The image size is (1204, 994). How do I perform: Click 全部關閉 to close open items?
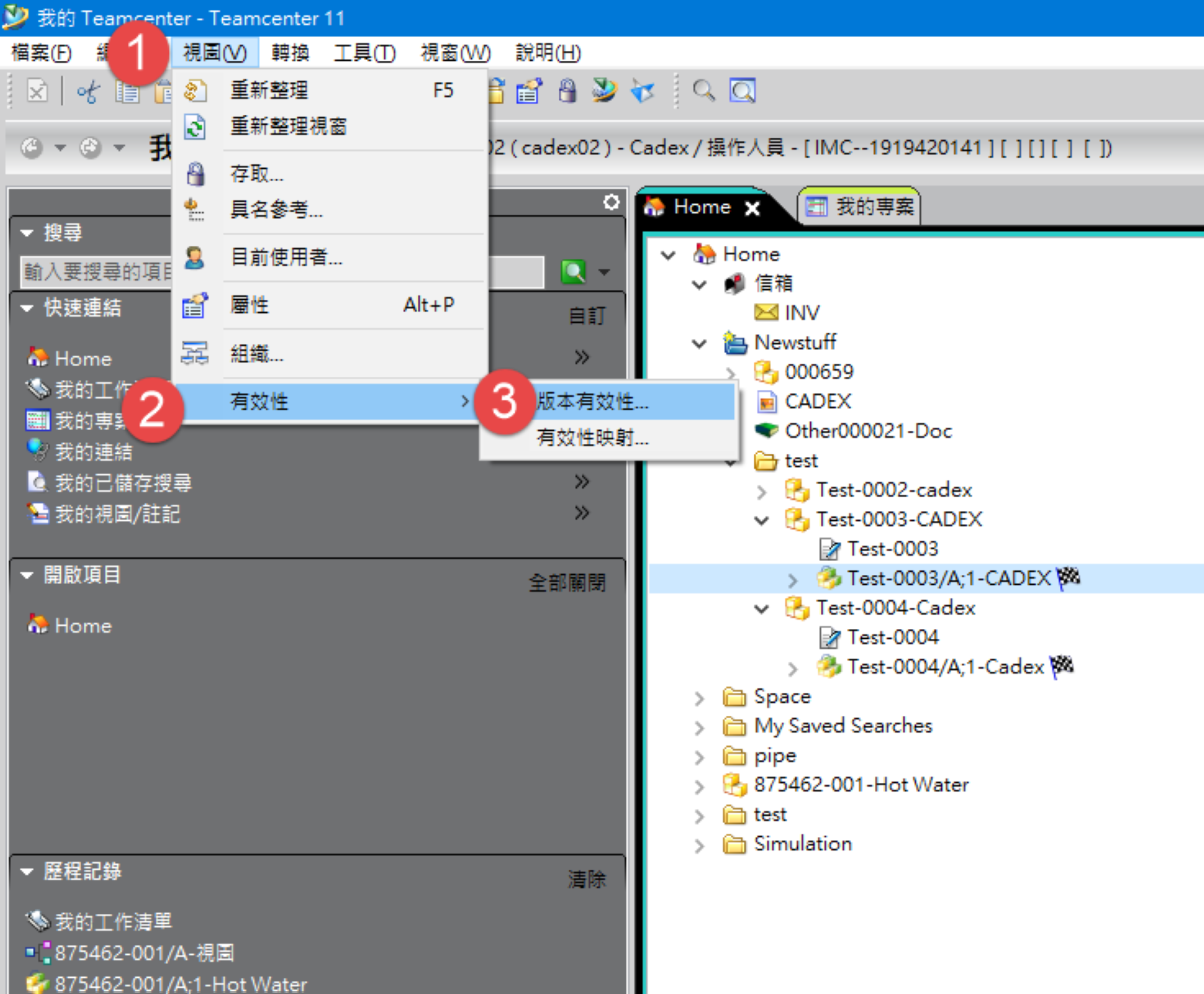567,582
